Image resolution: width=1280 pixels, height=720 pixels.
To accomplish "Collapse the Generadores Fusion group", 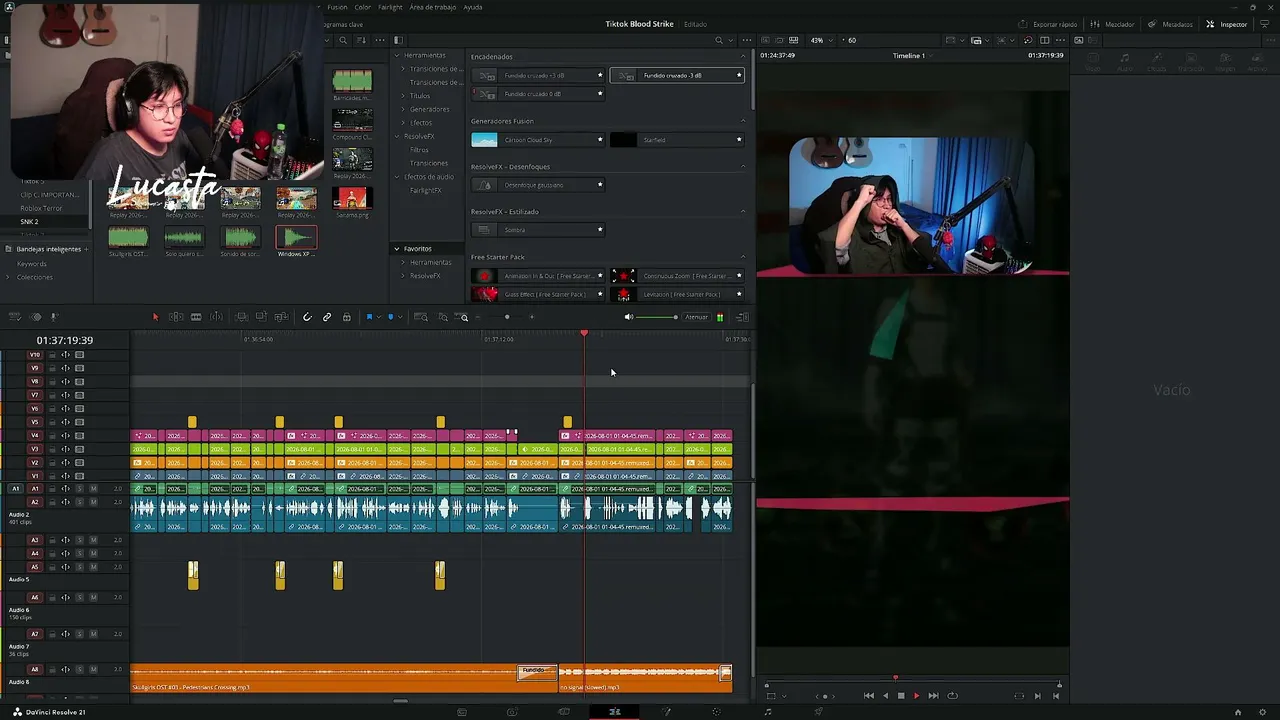I will coord(742,121).
